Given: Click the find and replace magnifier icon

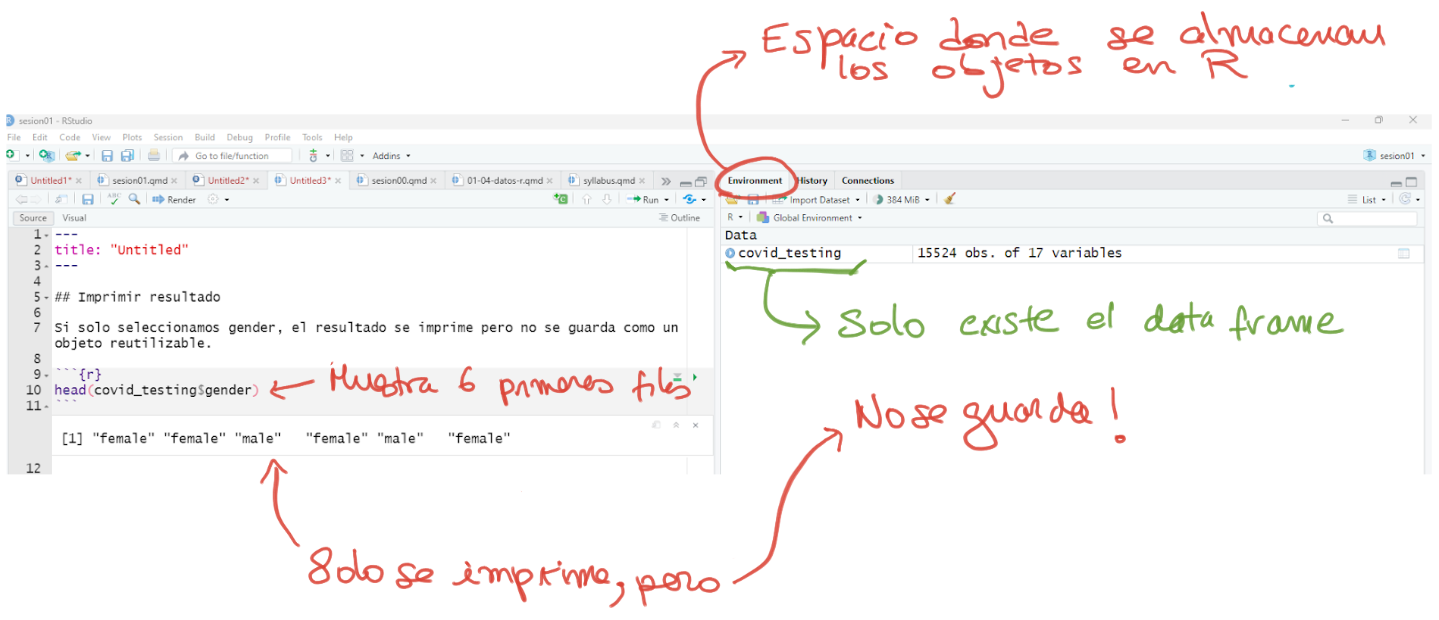Looking at the screenshot, I should (134, 200).
